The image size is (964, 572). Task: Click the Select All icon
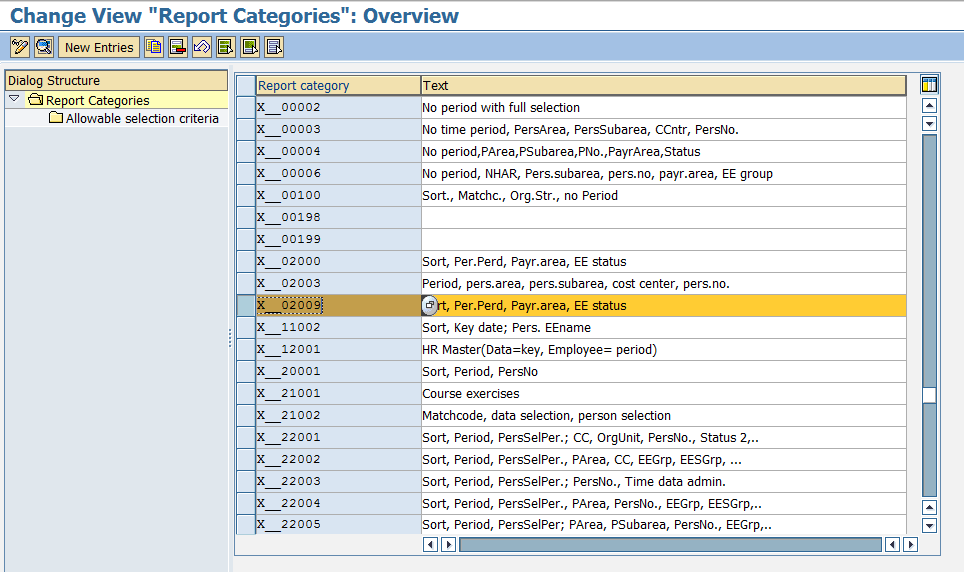click(226, 47)
